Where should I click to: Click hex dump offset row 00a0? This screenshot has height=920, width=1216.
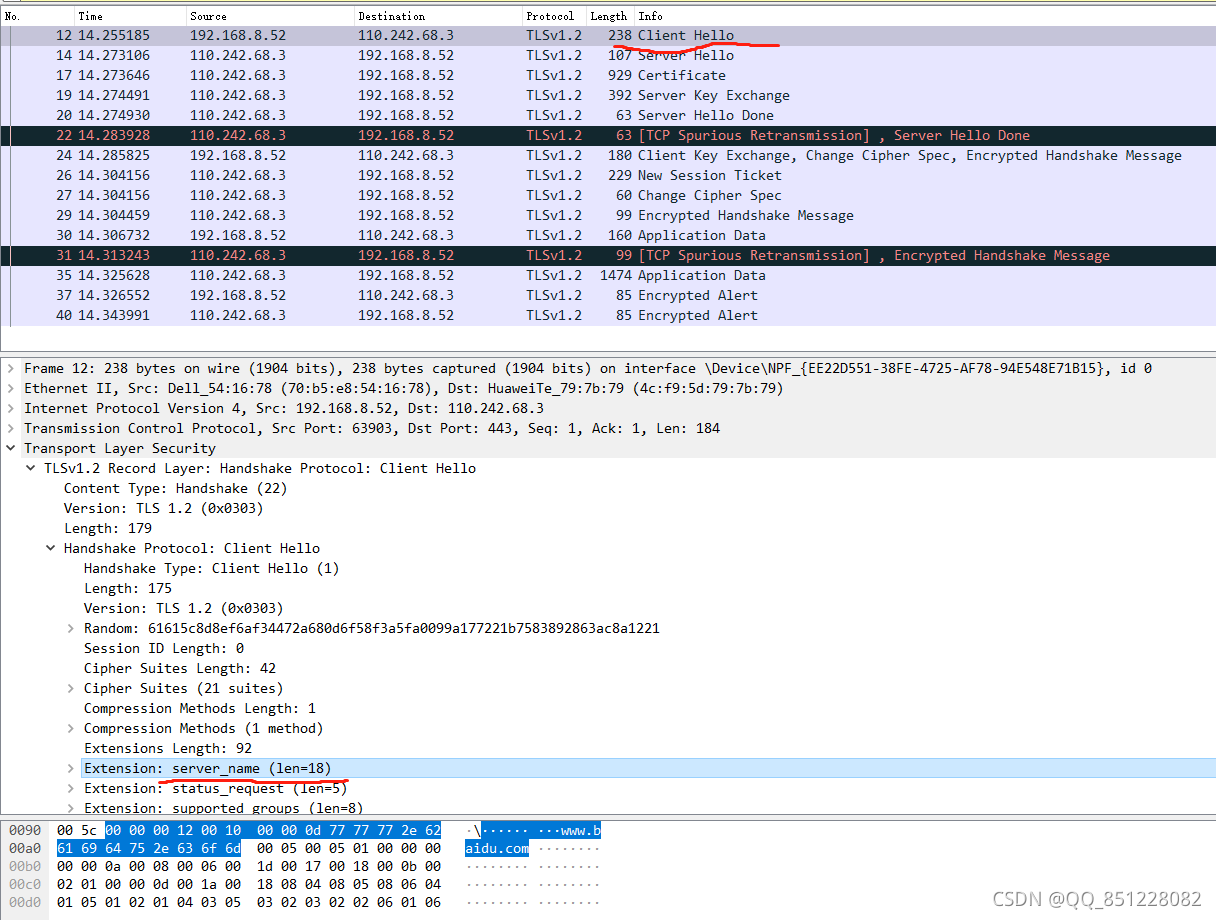(24, 848)
